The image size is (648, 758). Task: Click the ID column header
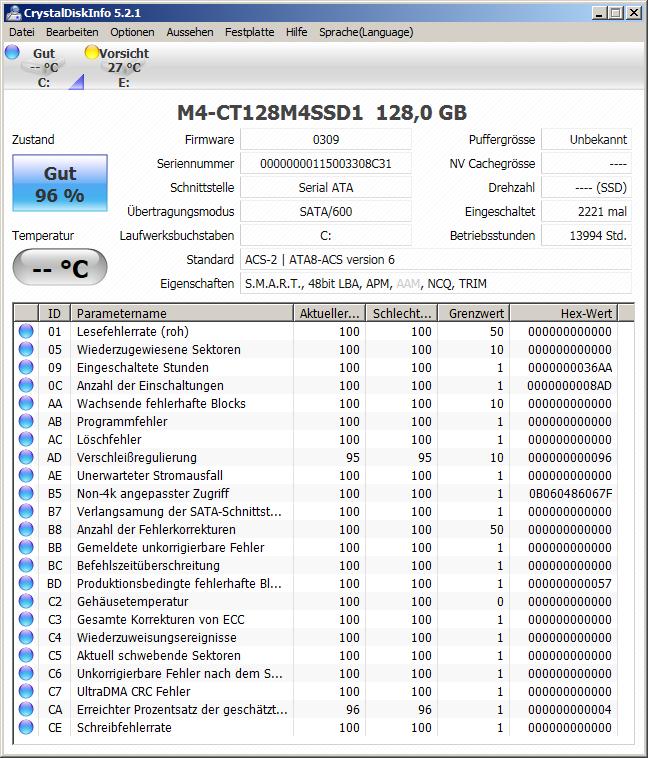(x=54, y=313)
